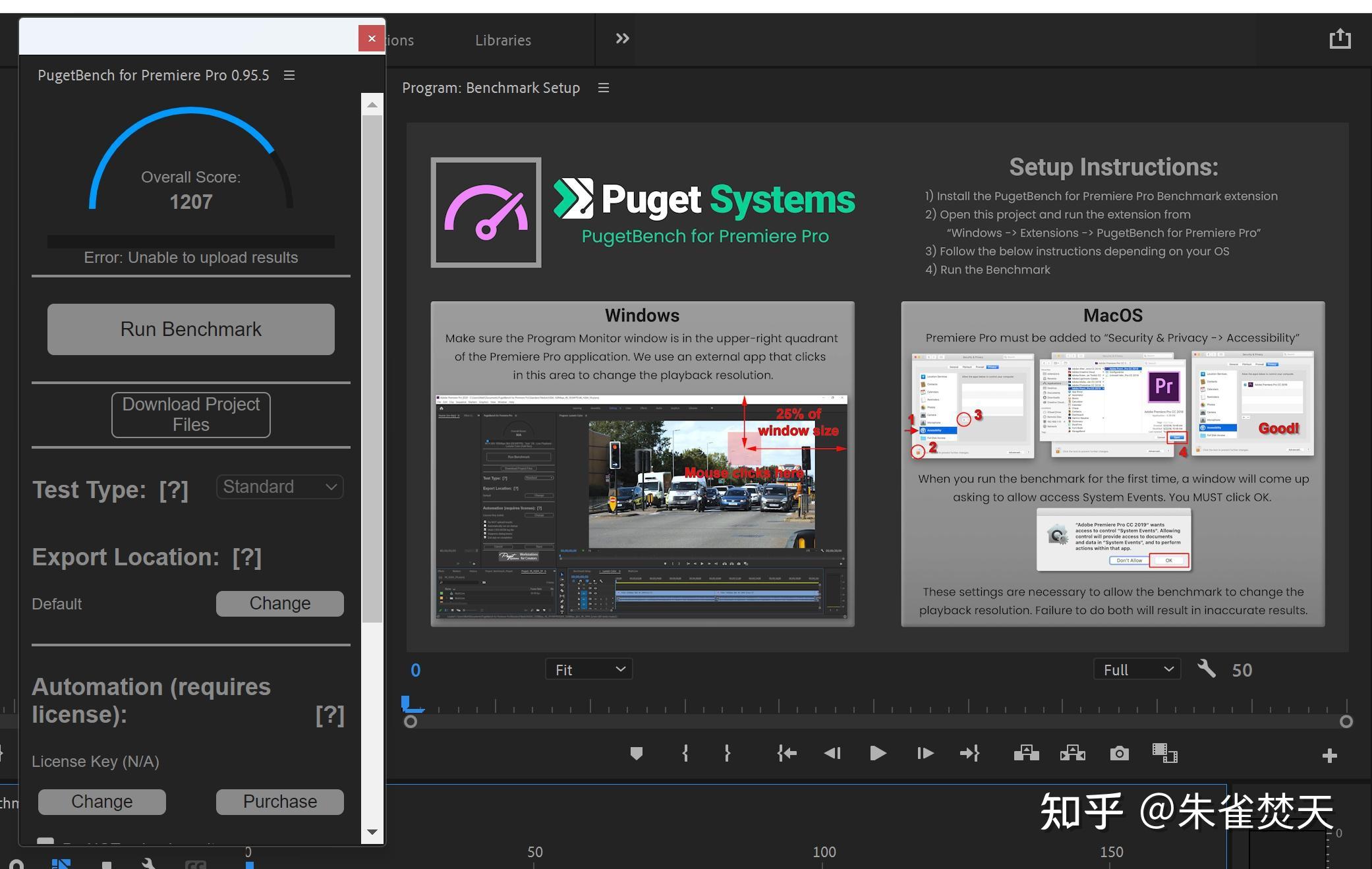Click the 'Default' export location text

pyautogui.click(x=57, y=604)
